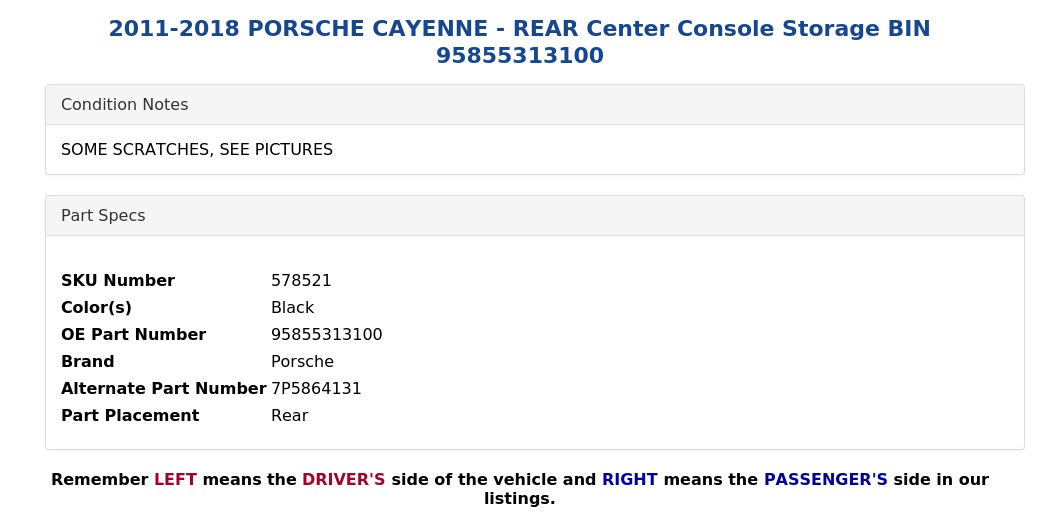Click the blue PASSENGER'S word

tap(826, 480)
